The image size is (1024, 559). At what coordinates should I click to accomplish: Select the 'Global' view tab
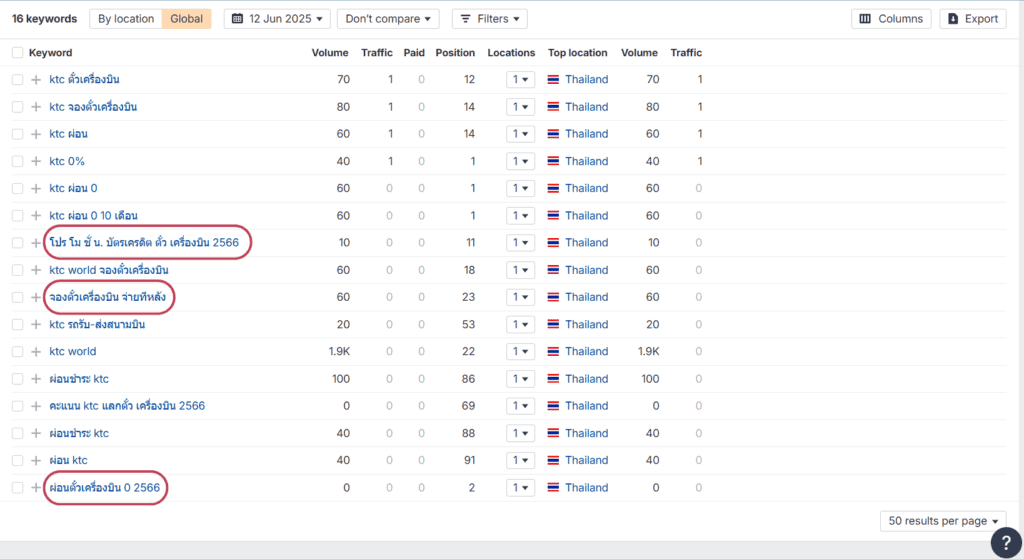tap(187, 19)
